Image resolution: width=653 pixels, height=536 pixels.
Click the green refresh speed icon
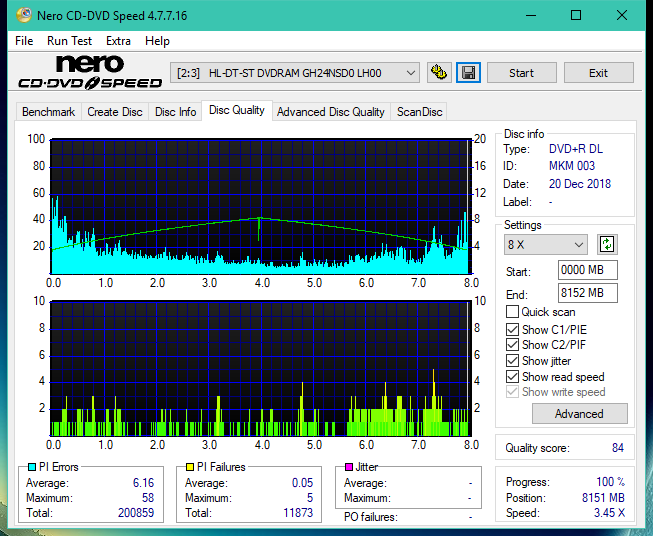tap(607, 244)
